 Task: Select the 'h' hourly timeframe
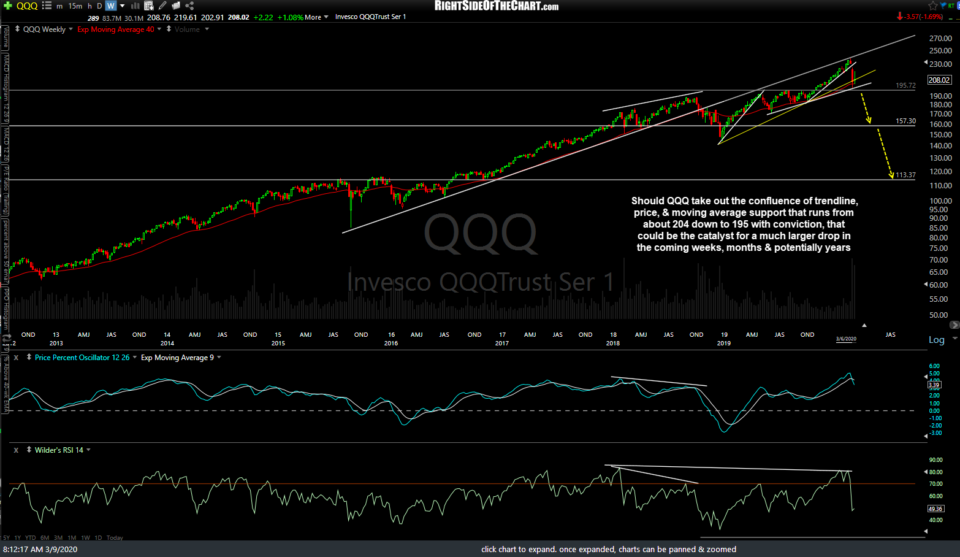click(x=89, y=6)
